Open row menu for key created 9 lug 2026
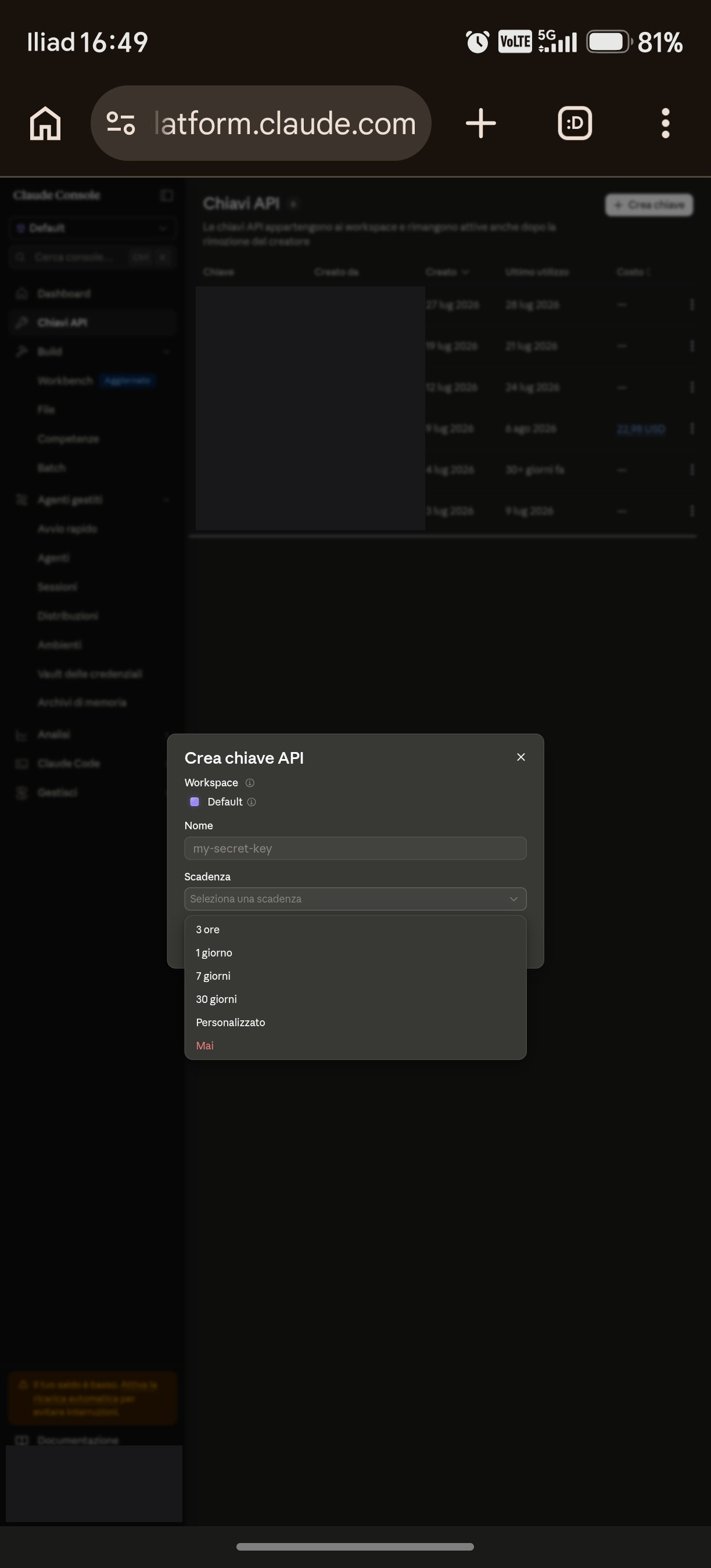 (x=691, y=428)
